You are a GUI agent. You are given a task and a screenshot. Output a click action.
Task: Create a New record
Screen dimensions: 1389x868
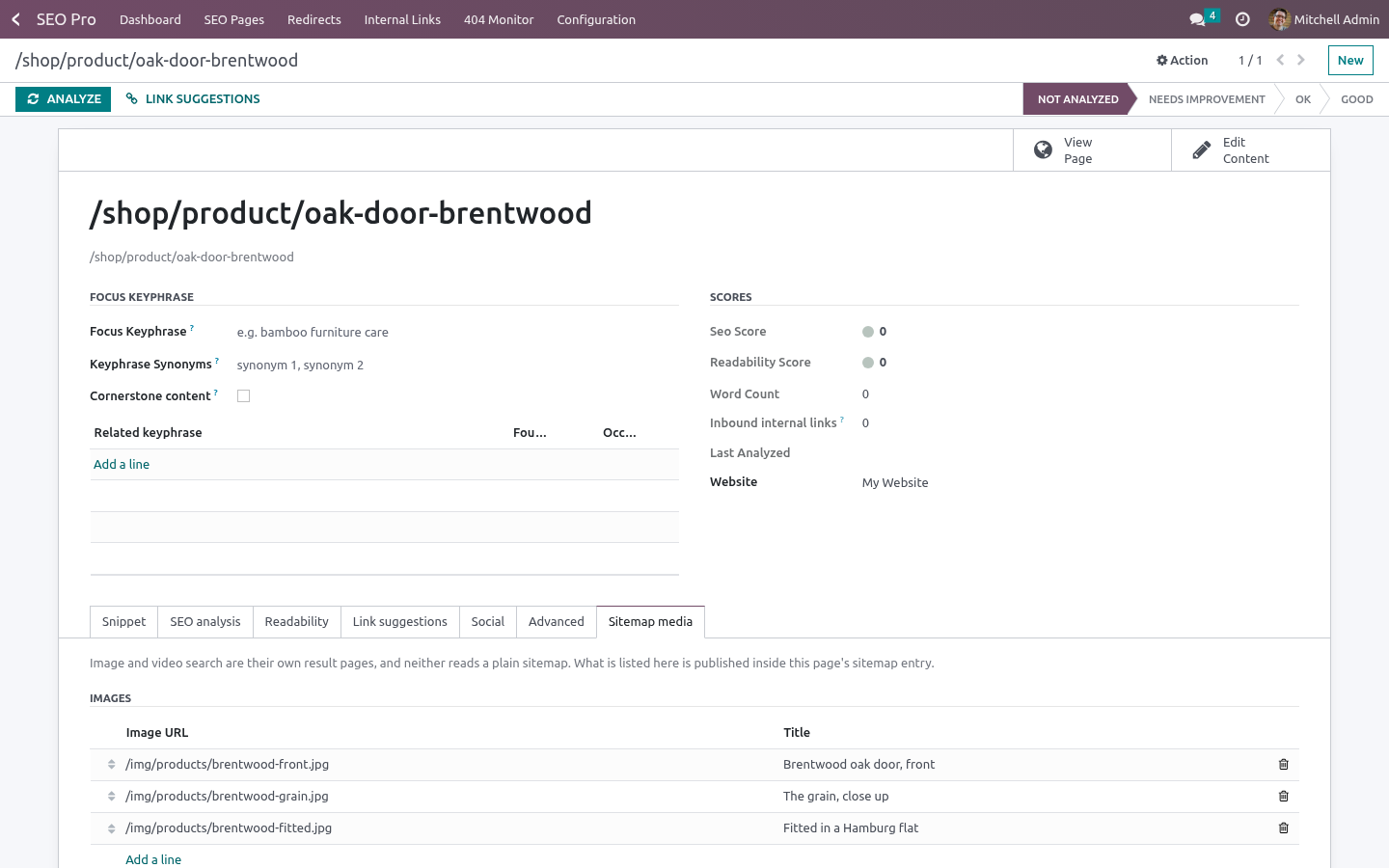(1350, 61)
